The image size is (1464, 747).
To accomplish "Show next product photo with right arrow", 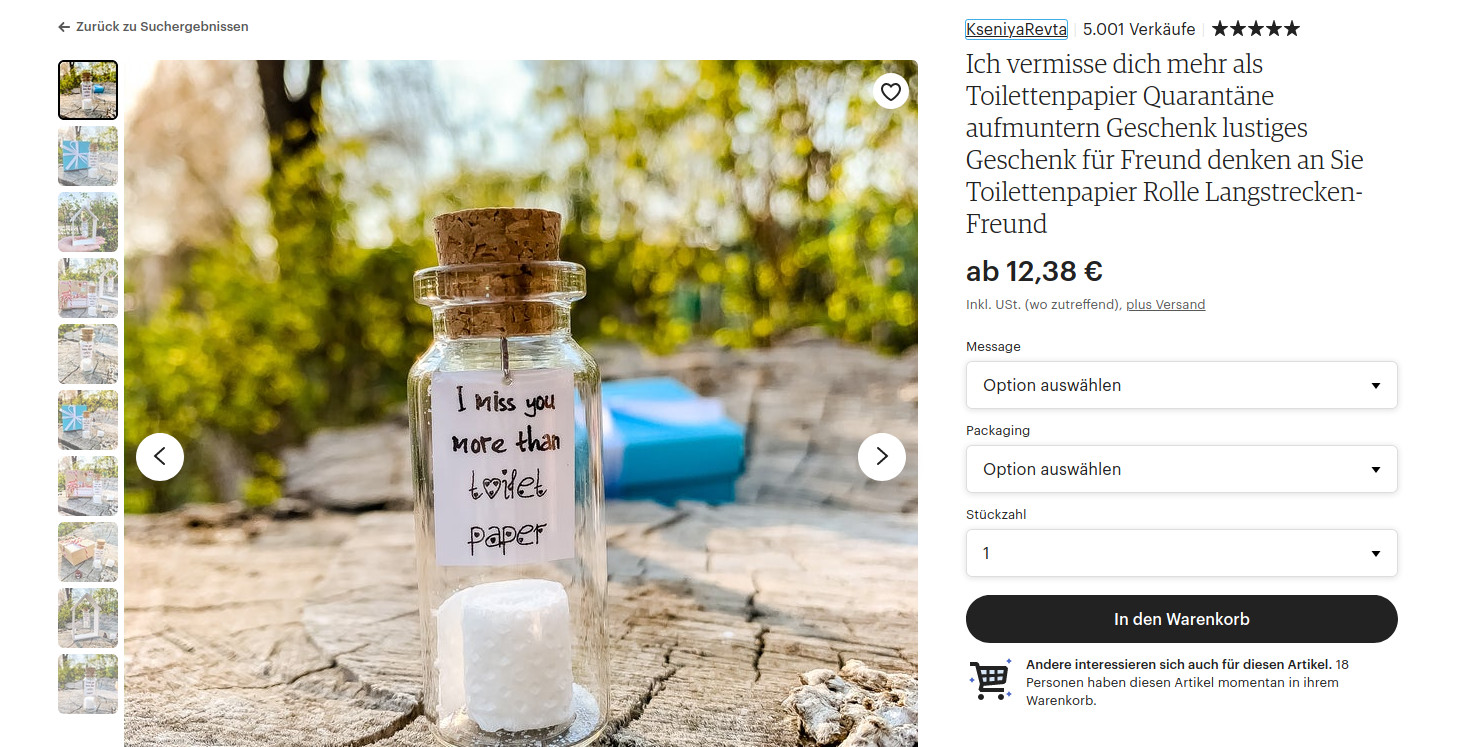I will tap(882, 457).
